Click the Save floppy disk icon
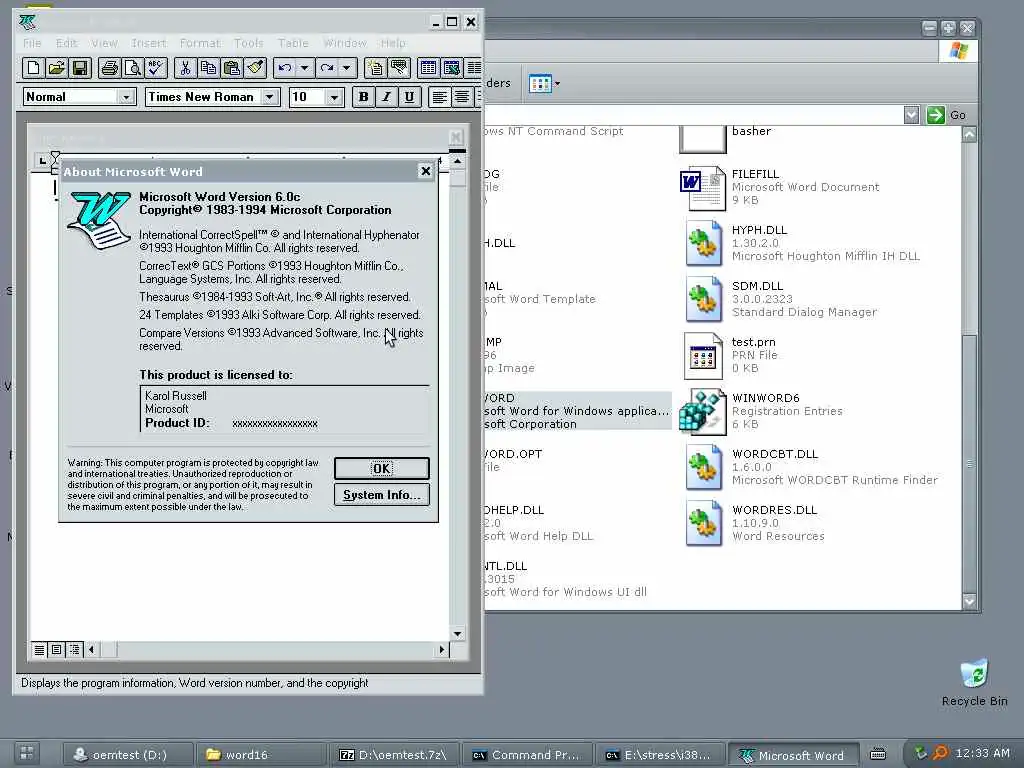This screenshot has height=768, width=1024. tap(80, 68)
